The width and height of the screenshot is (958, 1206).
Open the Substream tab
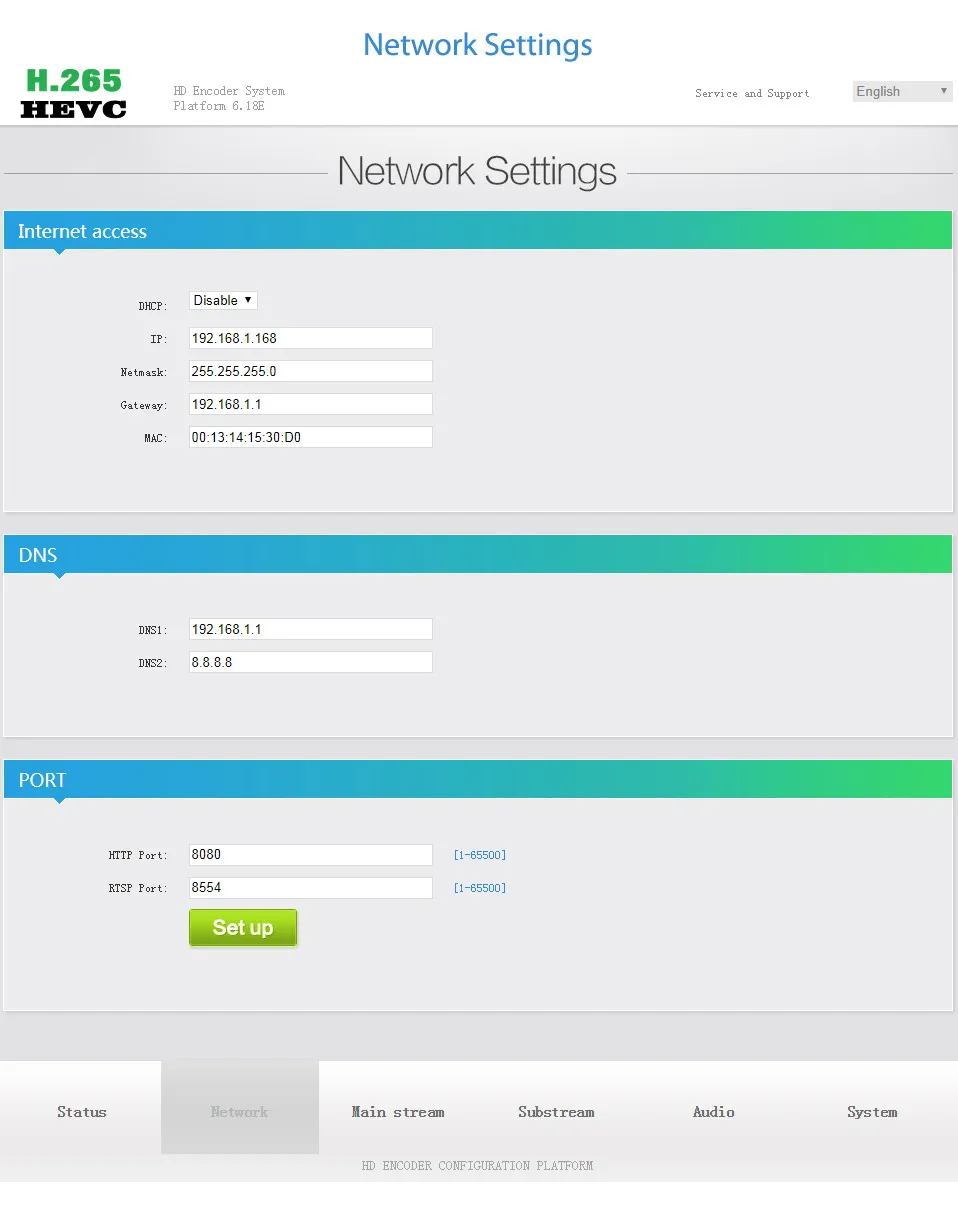[x=556, y=1112]
